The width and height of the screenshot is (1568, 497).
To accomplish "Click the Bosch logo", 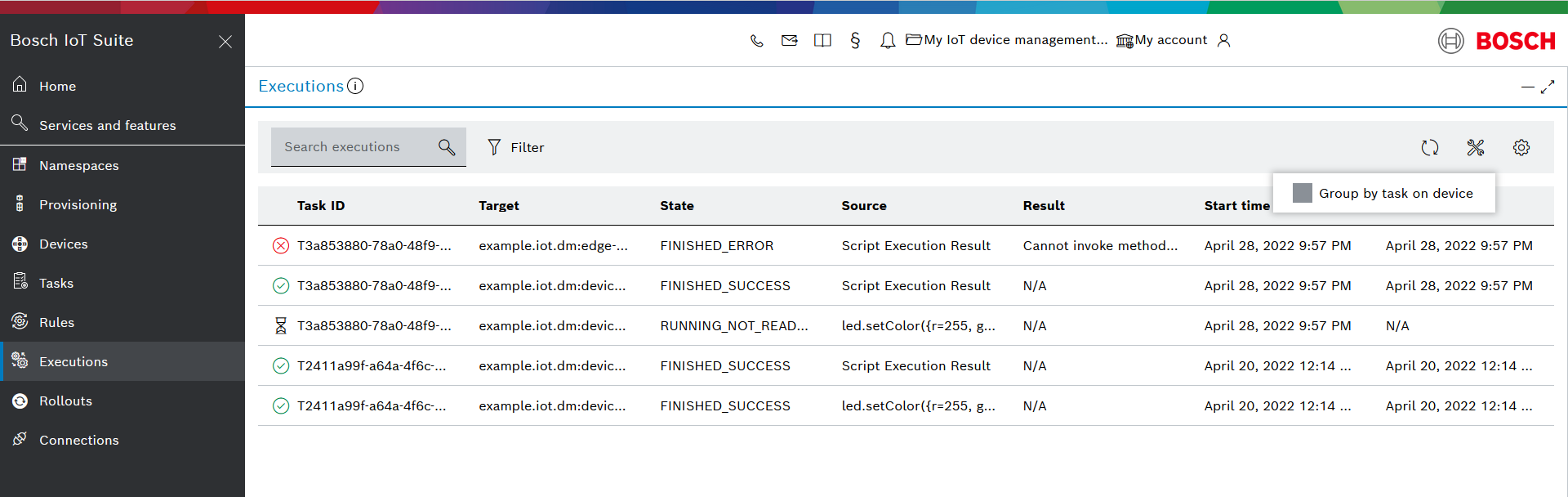I will (x=1497, y=40).
